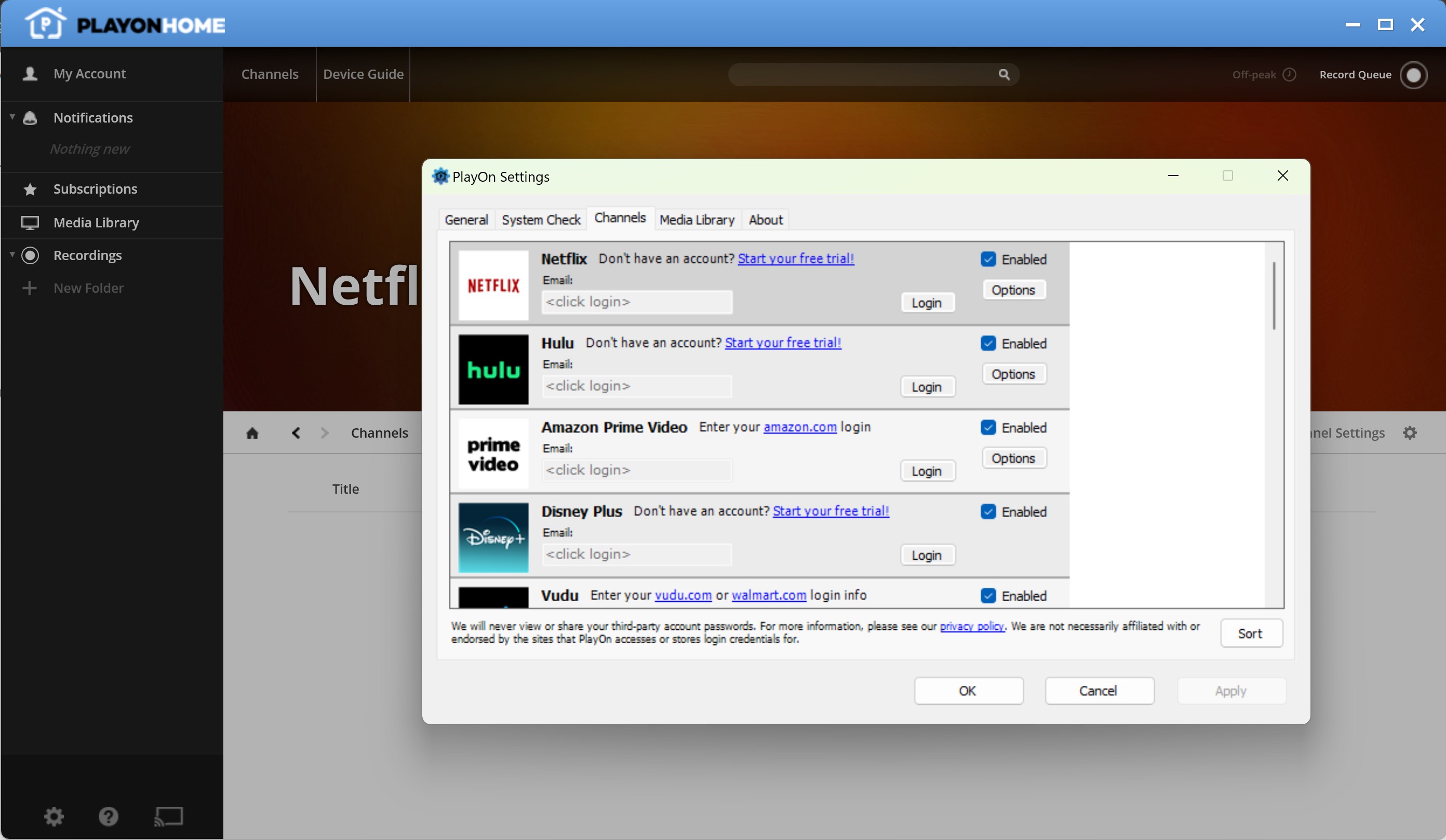Click the Sort button
This screenshot has height=840, width=1446.
tap(1251, 633)
